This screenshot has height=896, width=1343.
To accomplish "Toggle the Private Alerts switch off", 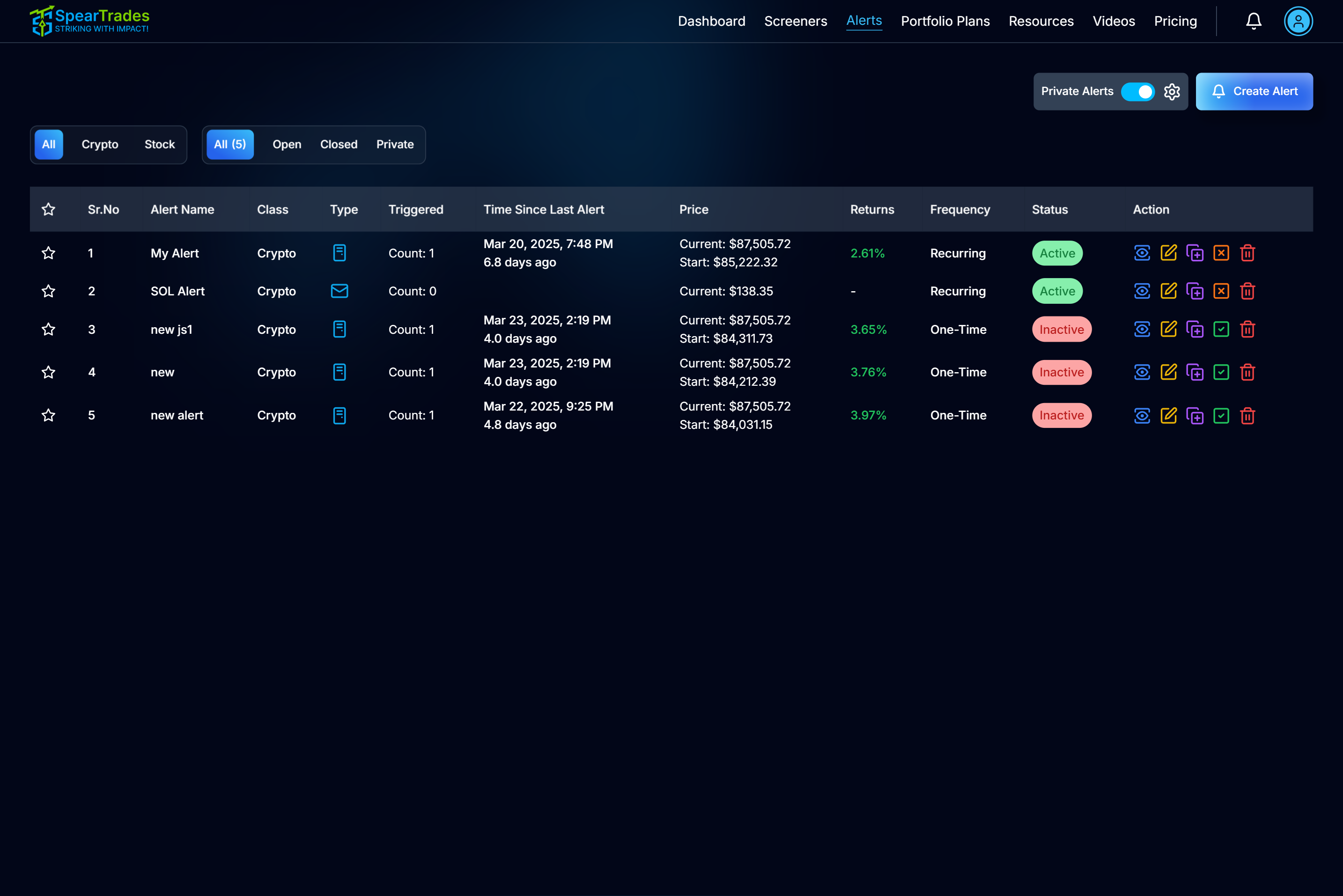I will (x=1138, y=91).
